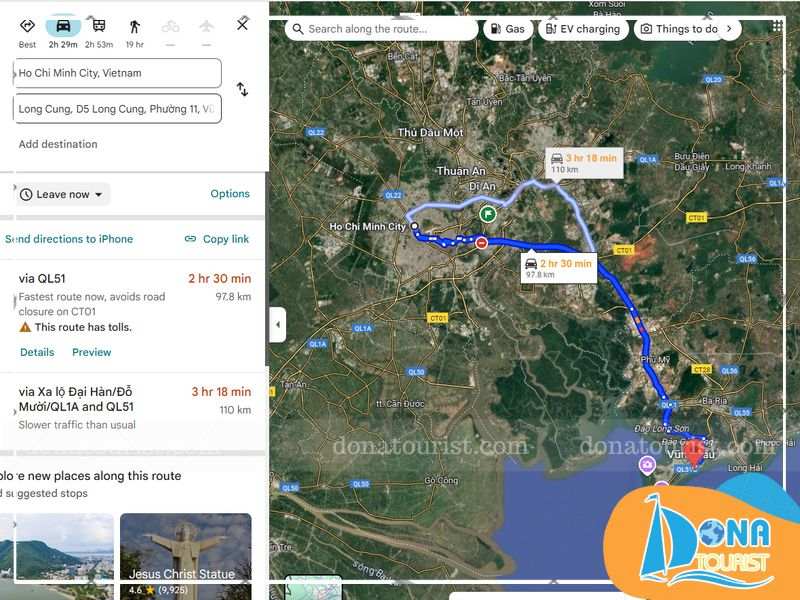The height and width of the screenshot is (600, 800).
Task: Collapse the side panel with arrow
Action: click(x=278, y=324)
